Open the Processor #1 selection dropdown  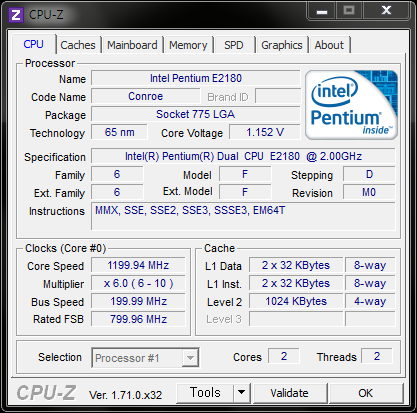tap(145, 358)
